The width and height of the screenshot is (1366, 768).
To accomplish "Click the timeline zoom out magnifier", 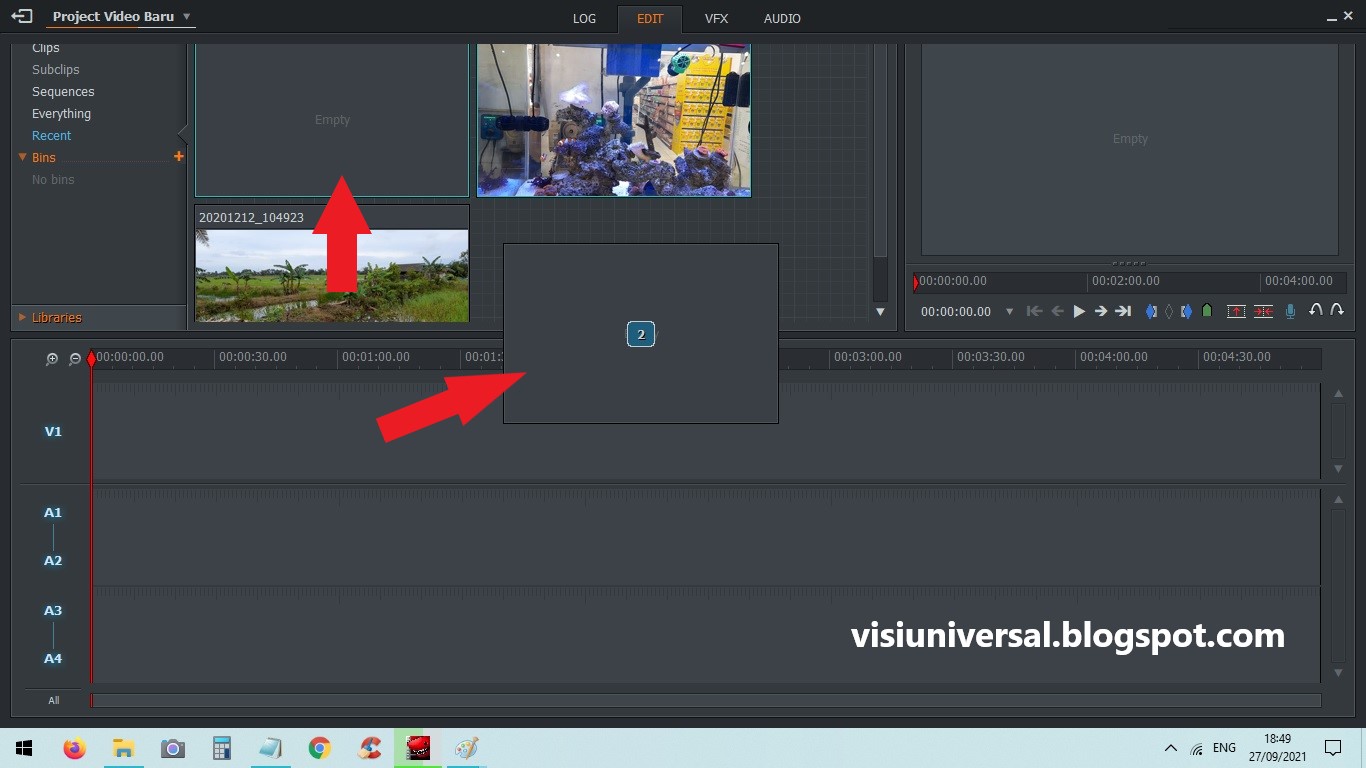I will [74, 358].
